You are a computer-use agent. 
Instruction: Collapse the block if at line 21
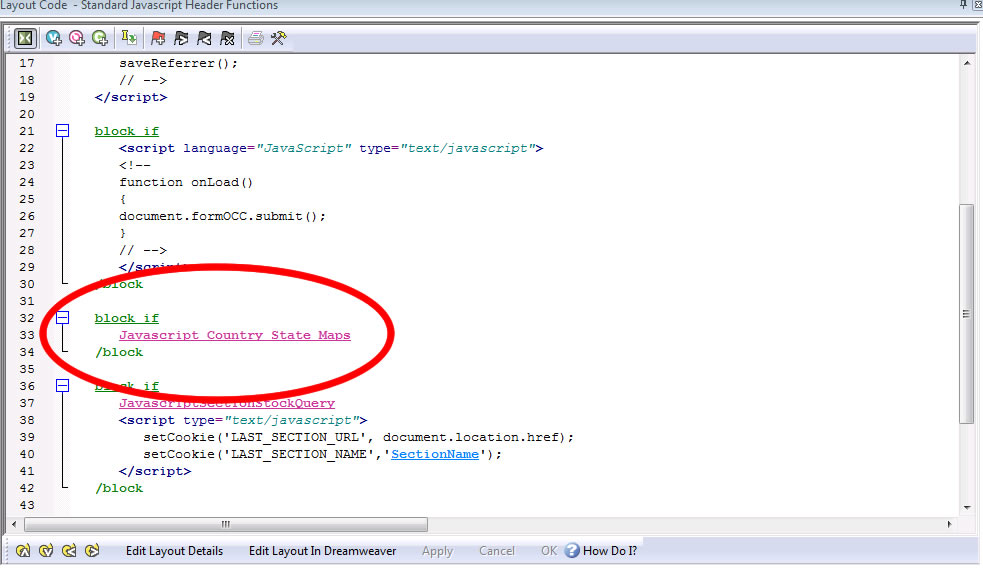pos(62,131)
